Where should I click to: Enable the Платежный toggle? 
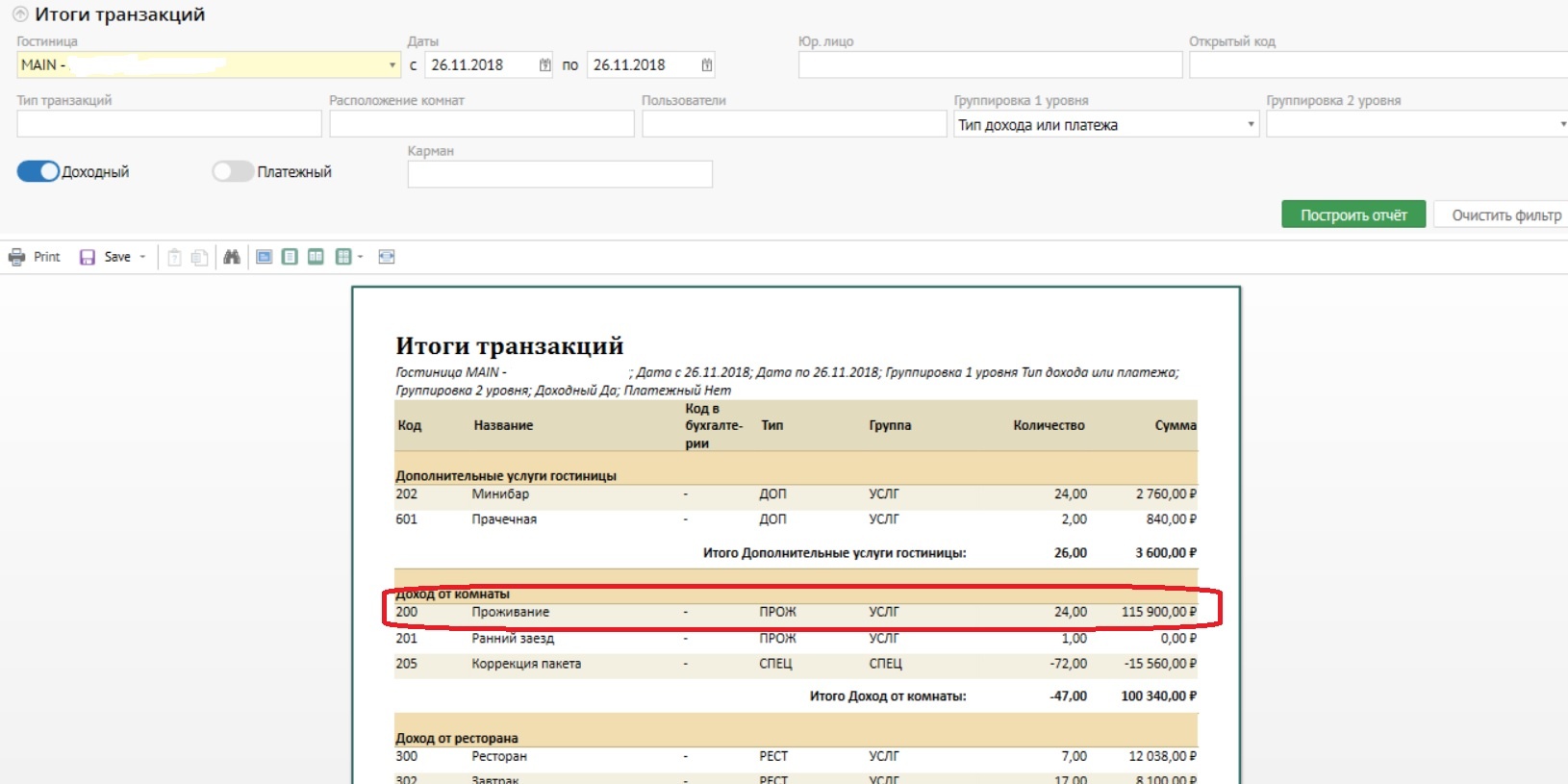click(233, 171)
